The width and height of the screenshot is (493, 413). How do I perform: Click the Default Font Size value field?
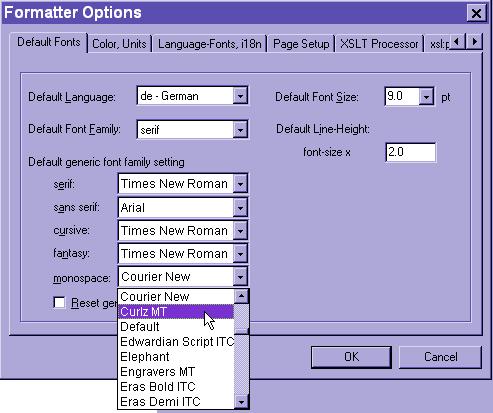click(x=402, y=96)
